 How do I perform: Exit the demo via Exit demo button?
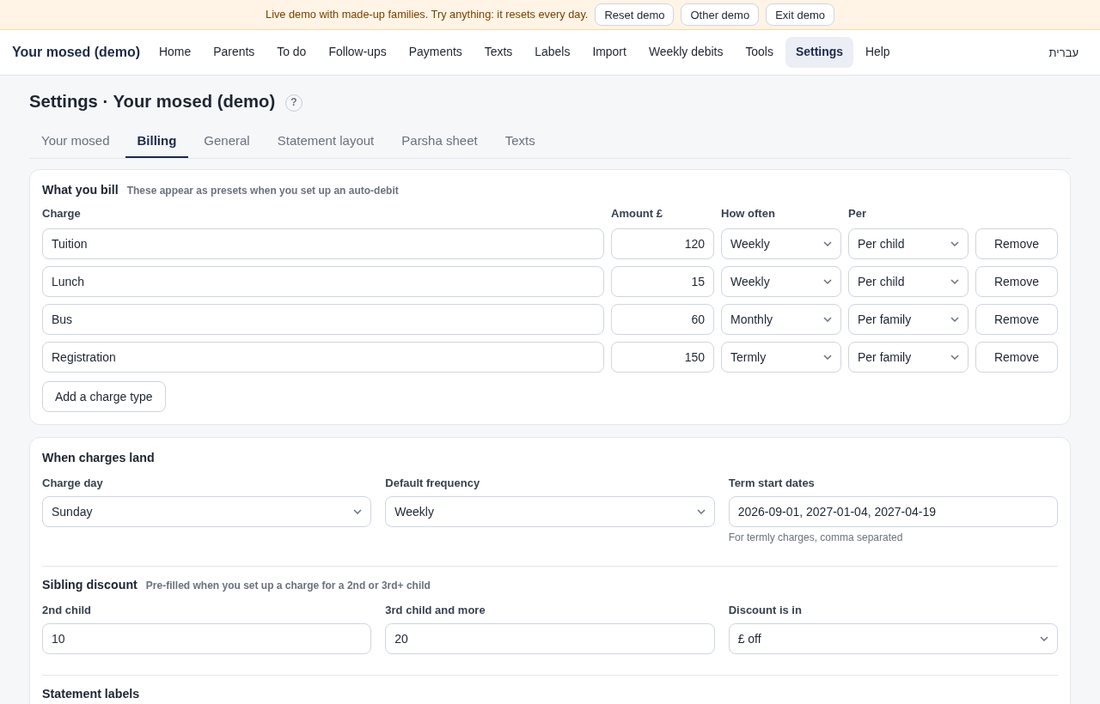[800, 15]
